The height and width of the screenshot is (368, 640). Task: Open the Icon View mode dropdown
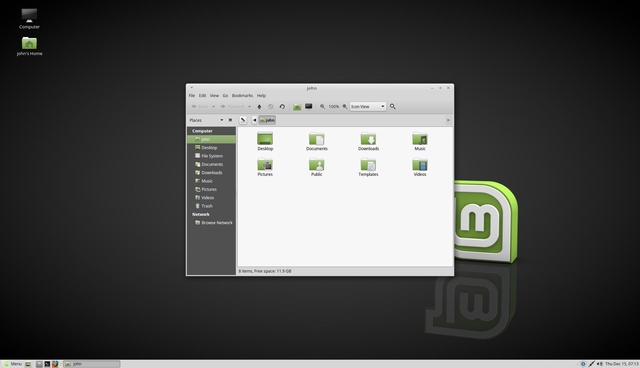tap(368, 106)
